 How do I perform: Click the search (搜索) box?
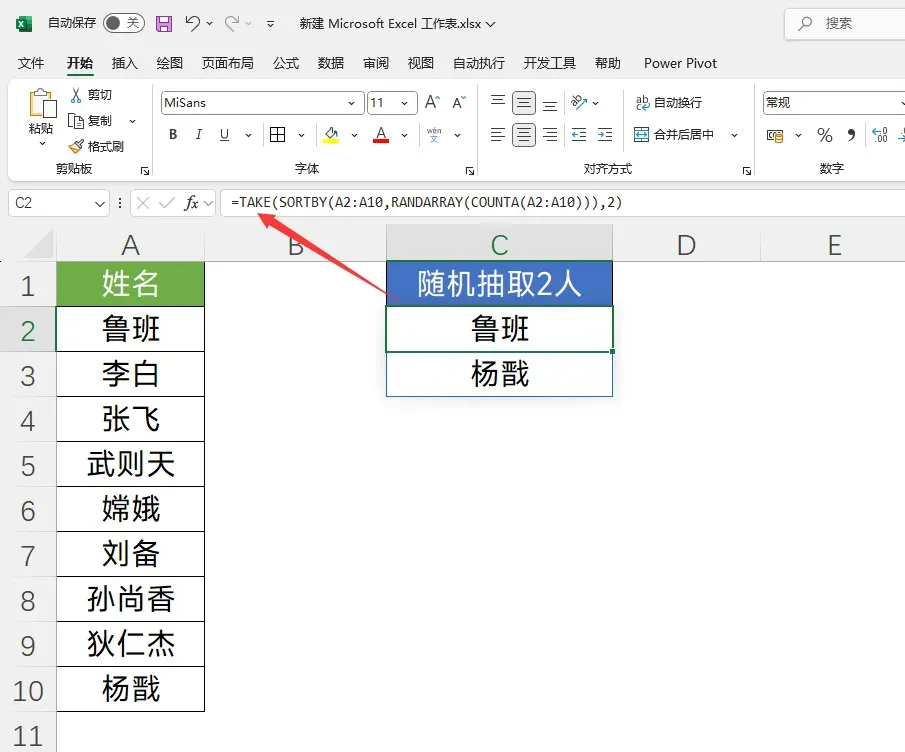click(845, 24)
